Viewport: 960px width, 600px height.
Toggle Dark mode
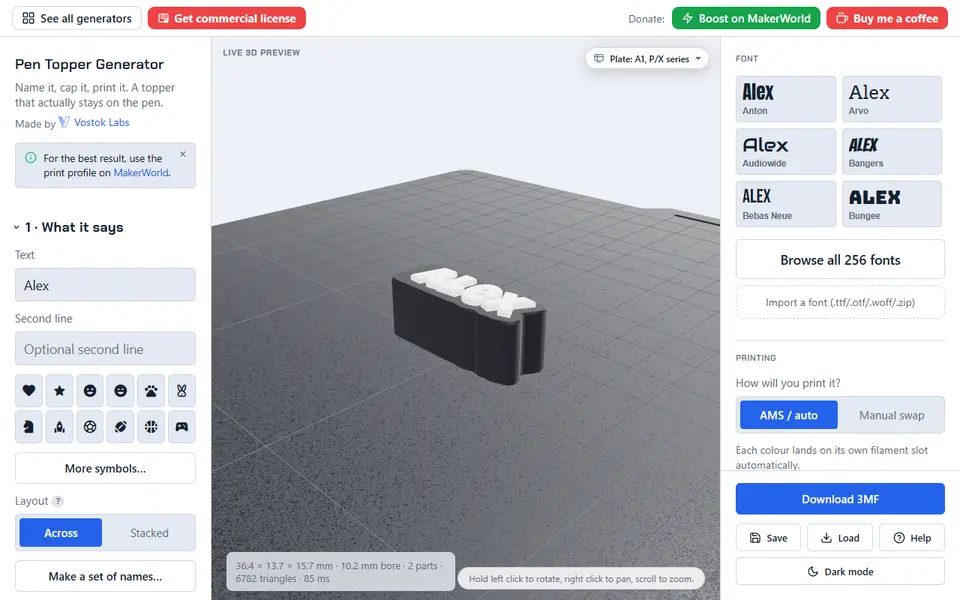[840, 572]
